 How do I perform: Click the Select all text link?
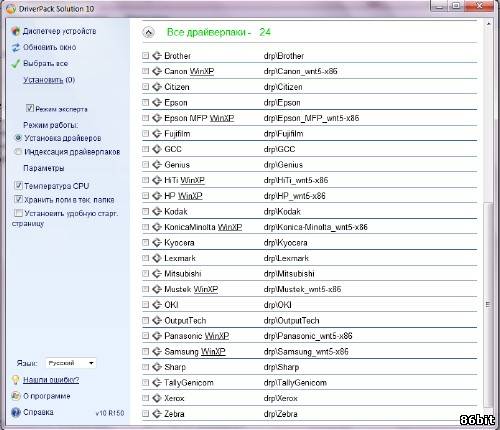45,63
